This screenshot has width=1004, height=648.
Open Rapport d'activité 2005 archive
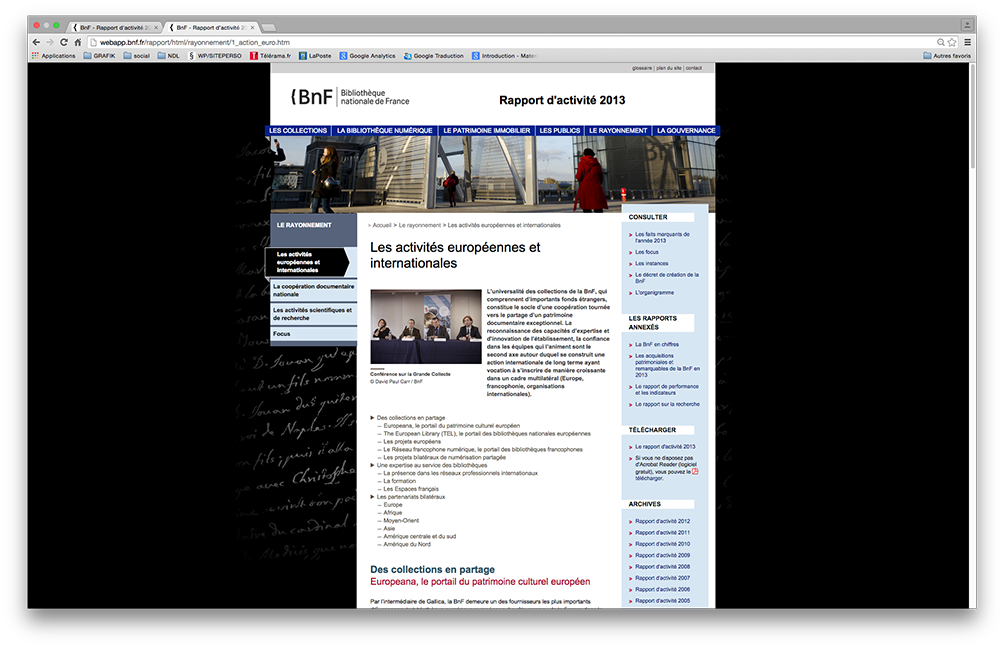tap(662, 601)
